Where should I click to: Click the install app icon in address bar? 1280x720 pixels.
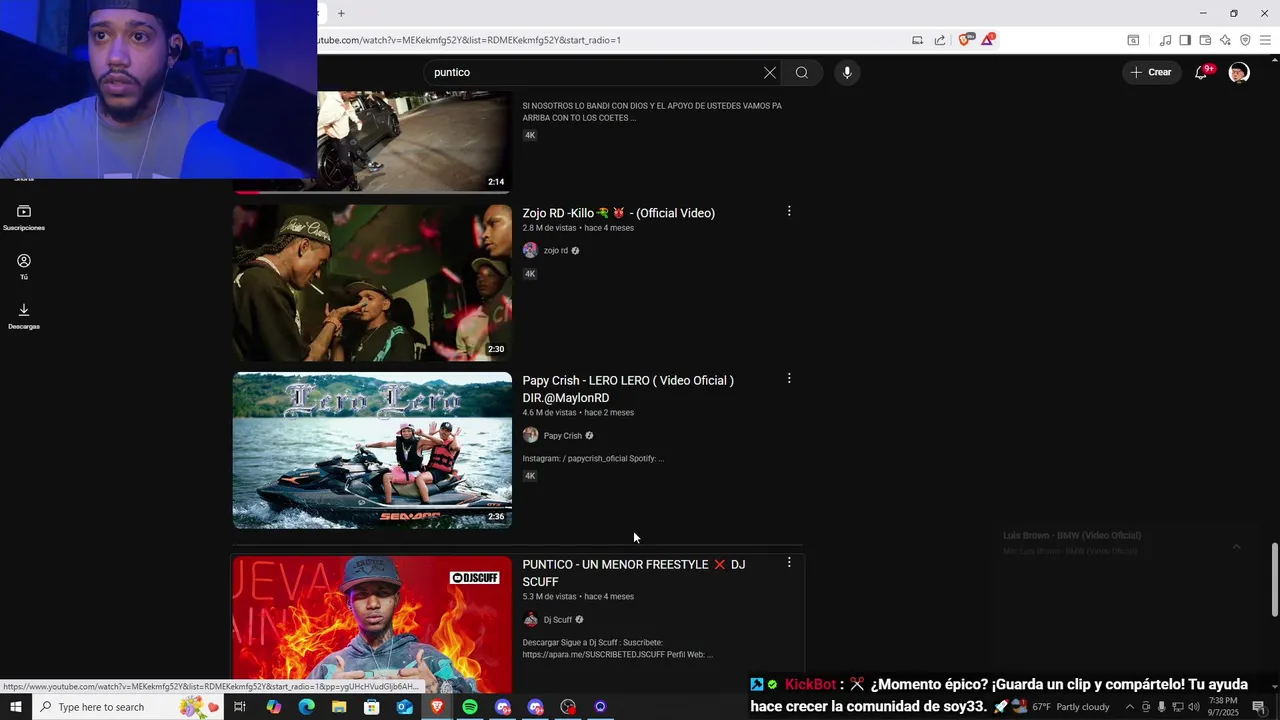click(917, 40)
